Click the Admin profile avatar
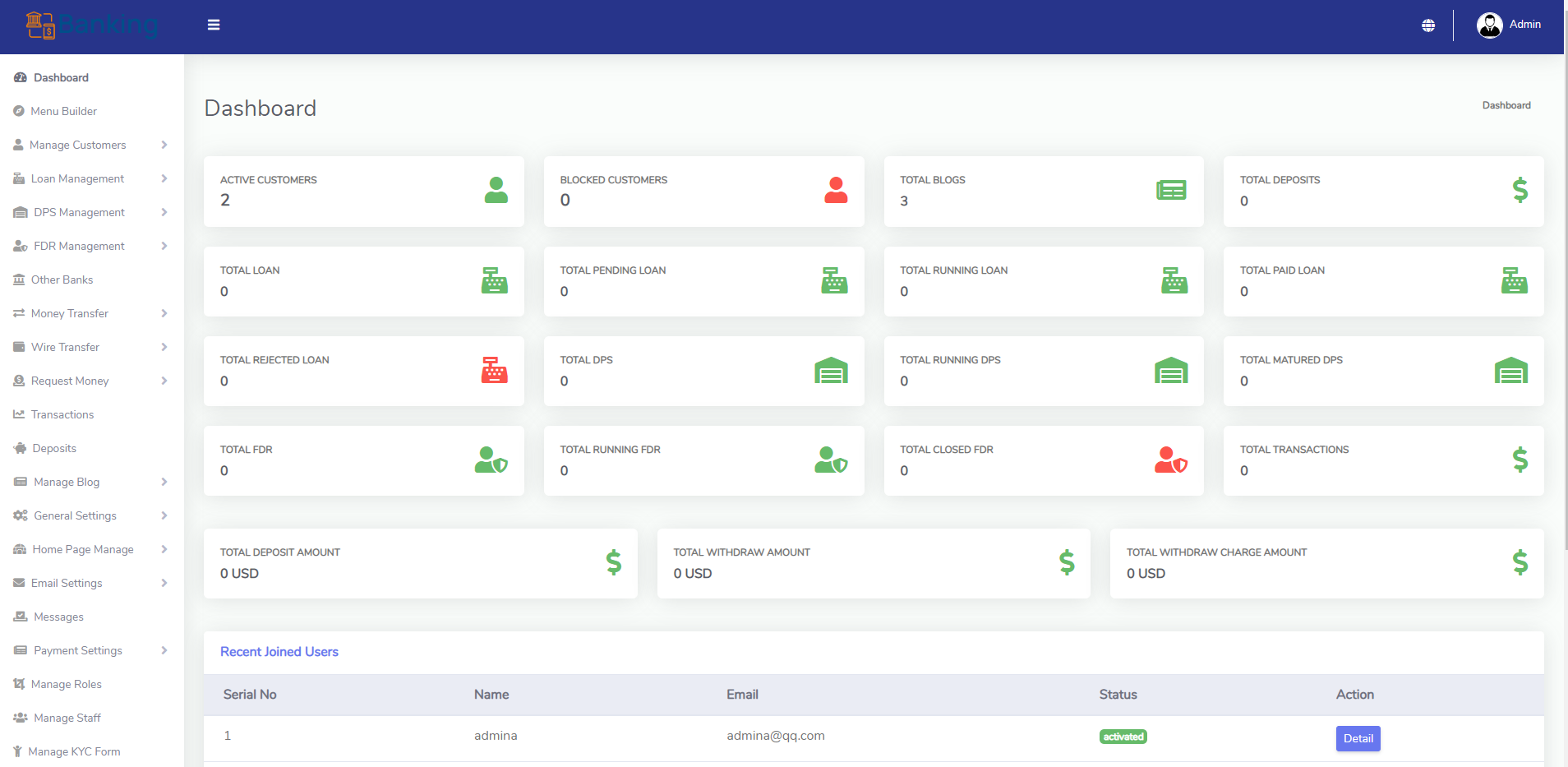The width and height of the screenshot is (1568, 767). [1489, 25]
